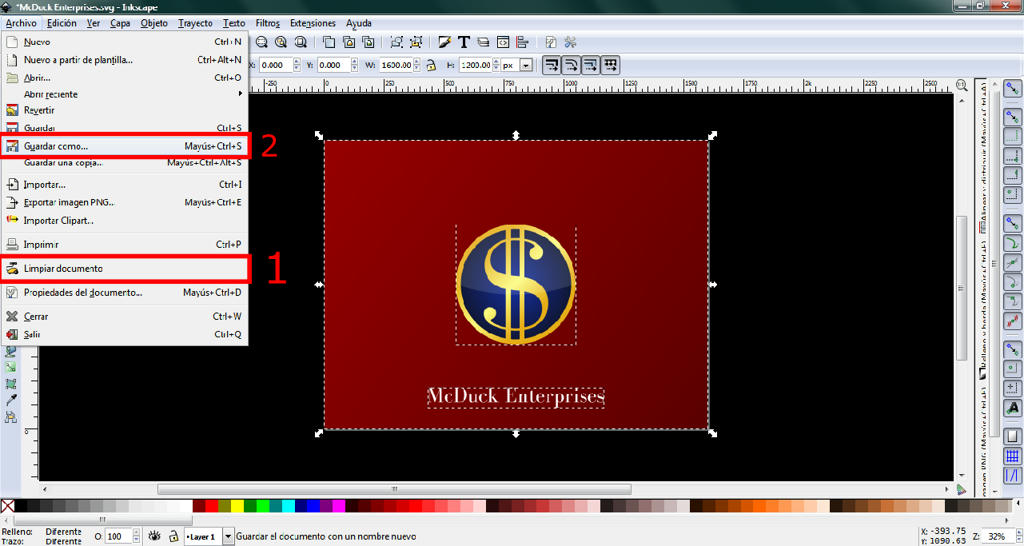The image size is (1024, 546).
Task: Select Importar... menu entry
Action: (124, 185)
